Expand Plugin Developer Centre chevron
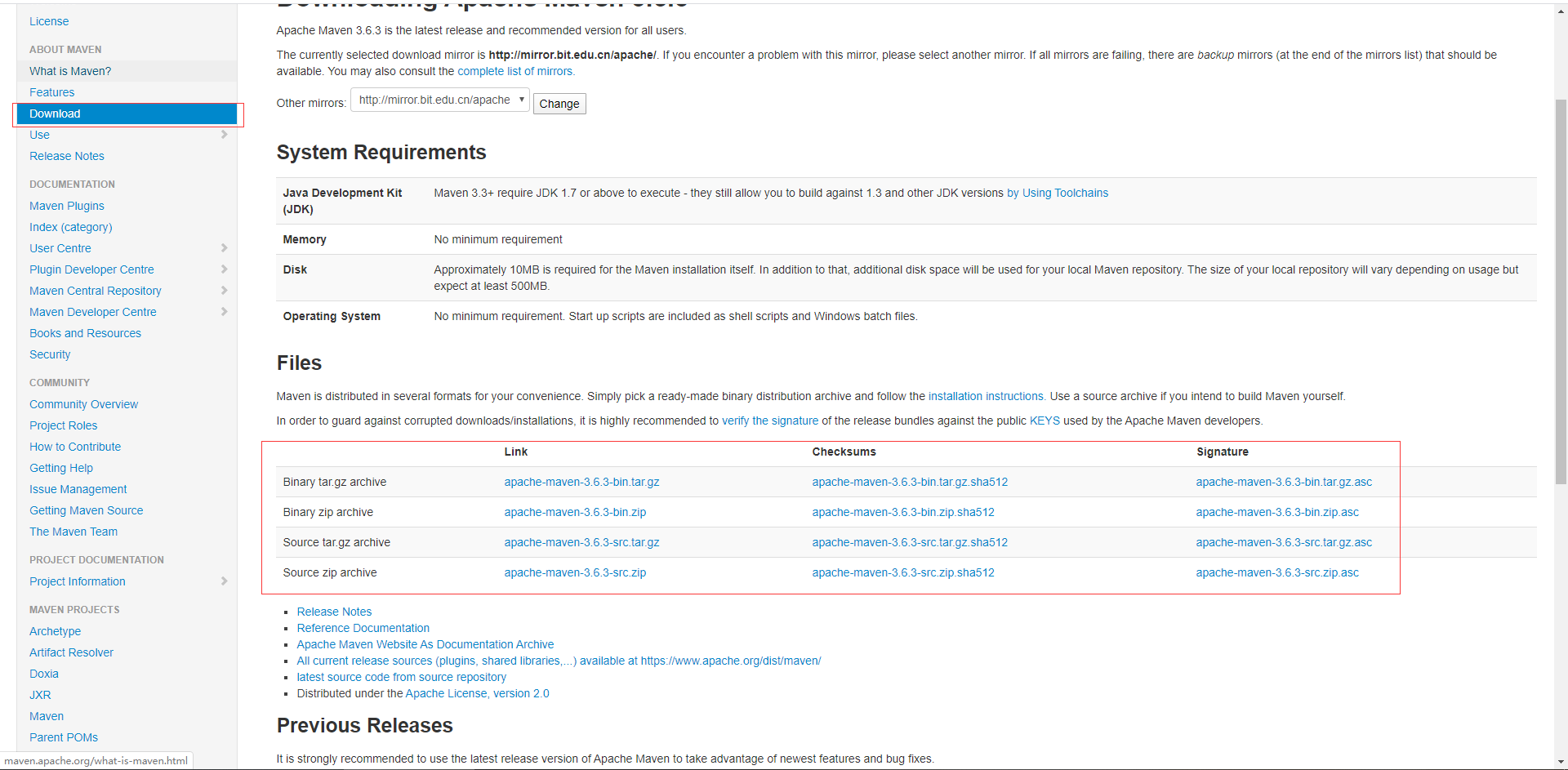1568x770 pixels. [x=224, y=269]
